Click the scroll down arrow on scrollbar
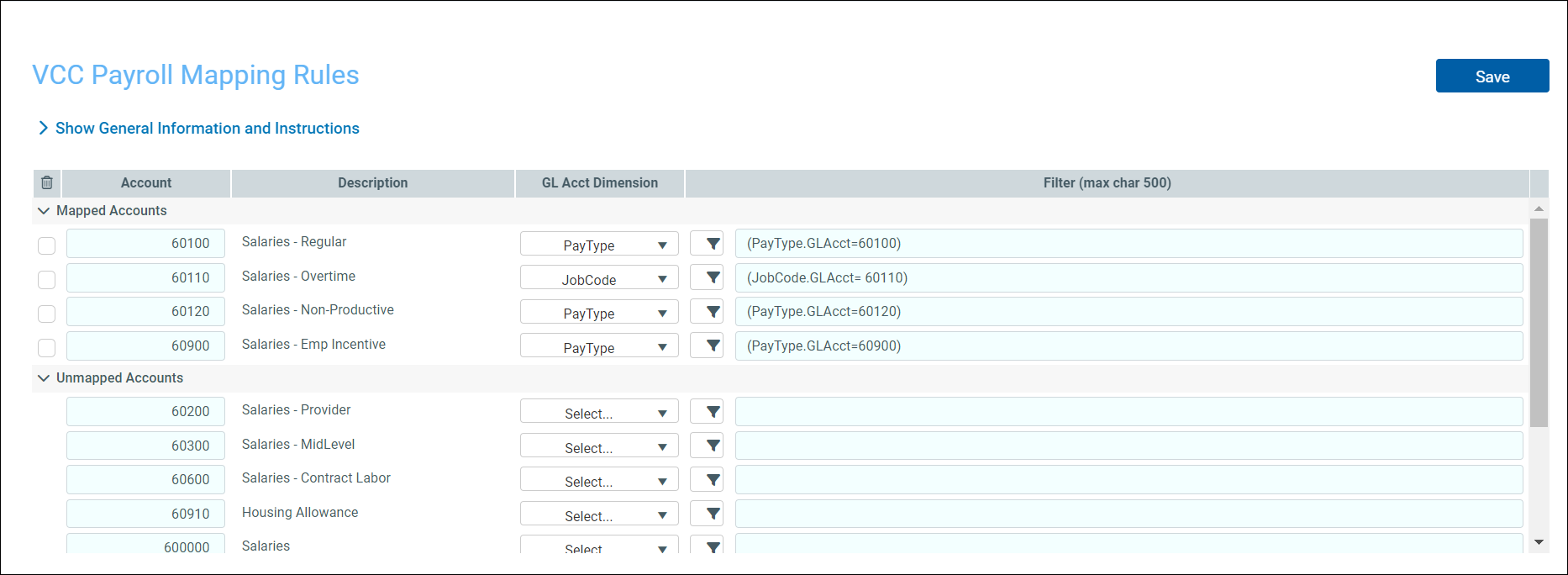This screenshot has width=1568, height=575. tap(1539, 542)
